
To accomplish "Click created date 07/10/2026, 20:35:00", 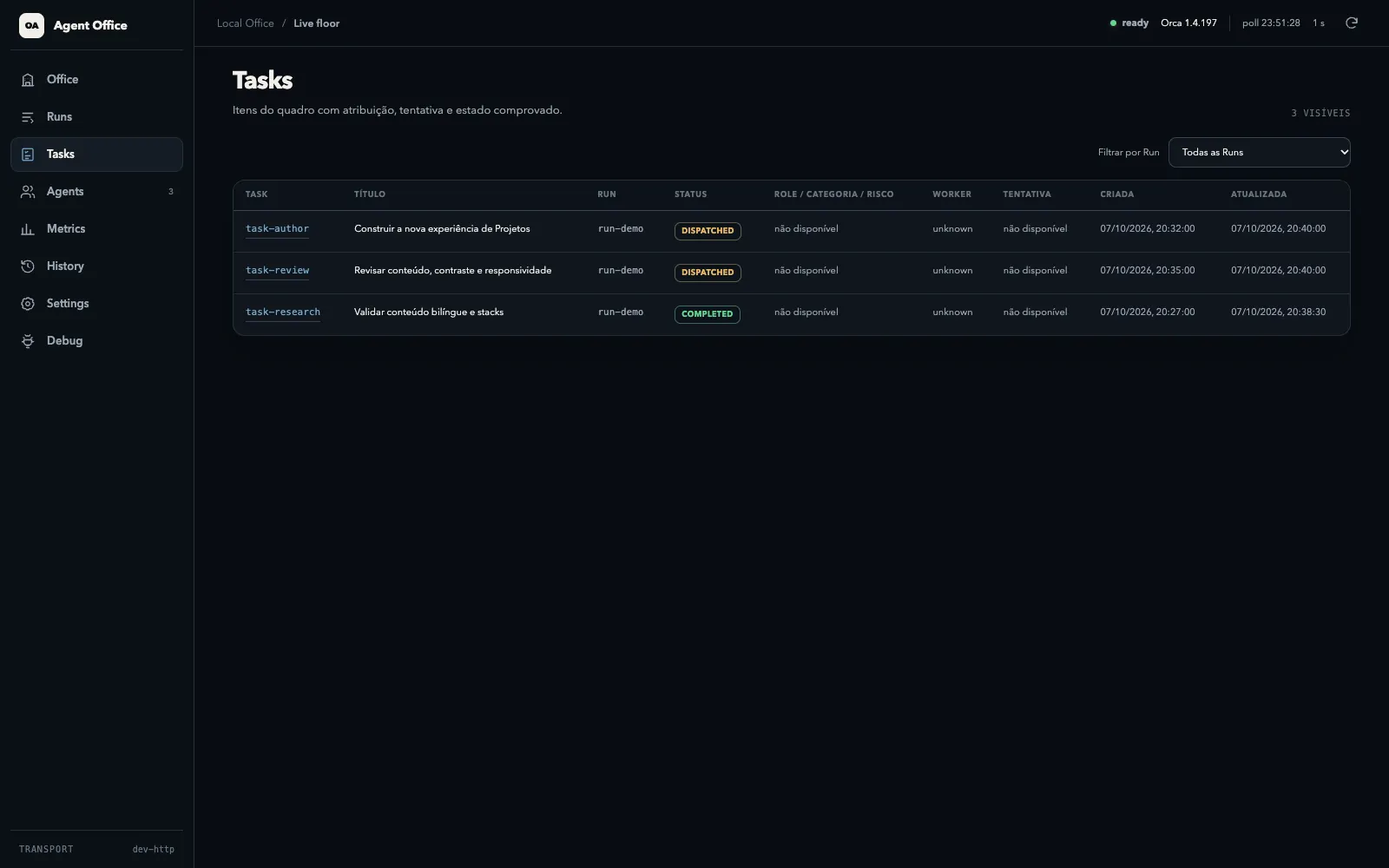I will click(1147, 271).
